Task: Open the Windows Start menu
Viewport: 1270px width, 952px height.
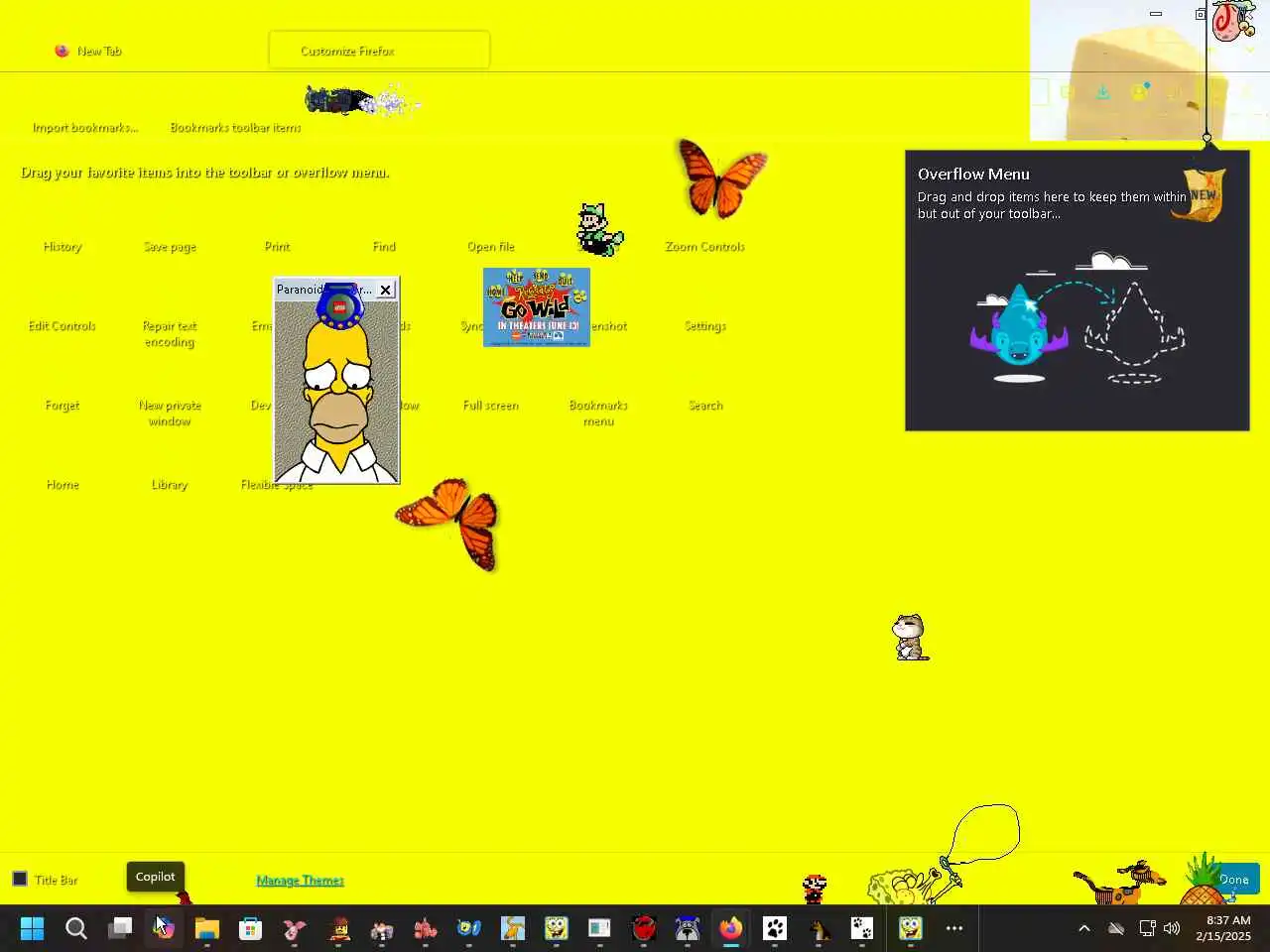Action: pyautogui.click(x=32, y=929)
